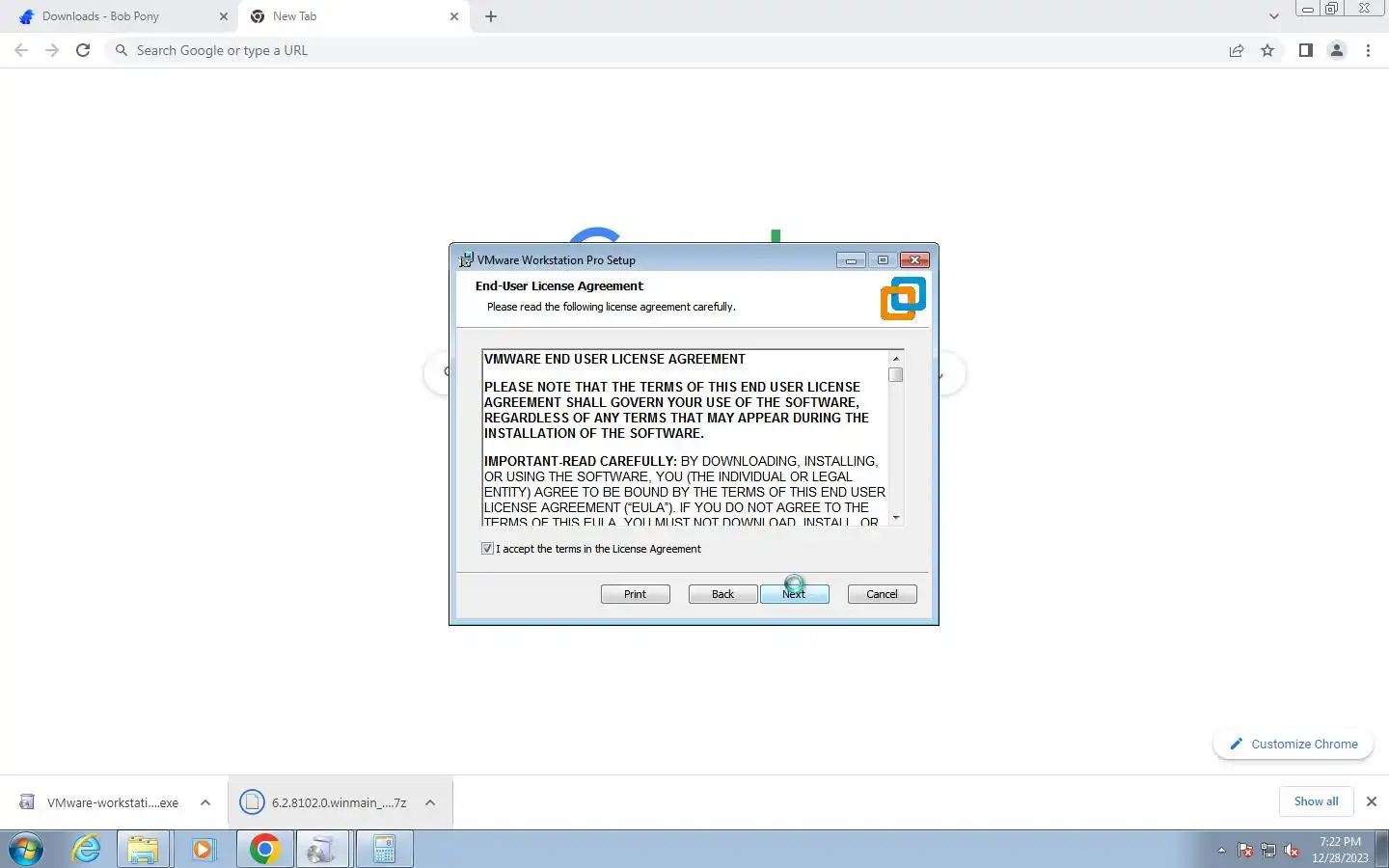The width and height of the screenshot is (1389, 868).
Task: Toggle Chrome side panel icon
Action: [1305, 50]
